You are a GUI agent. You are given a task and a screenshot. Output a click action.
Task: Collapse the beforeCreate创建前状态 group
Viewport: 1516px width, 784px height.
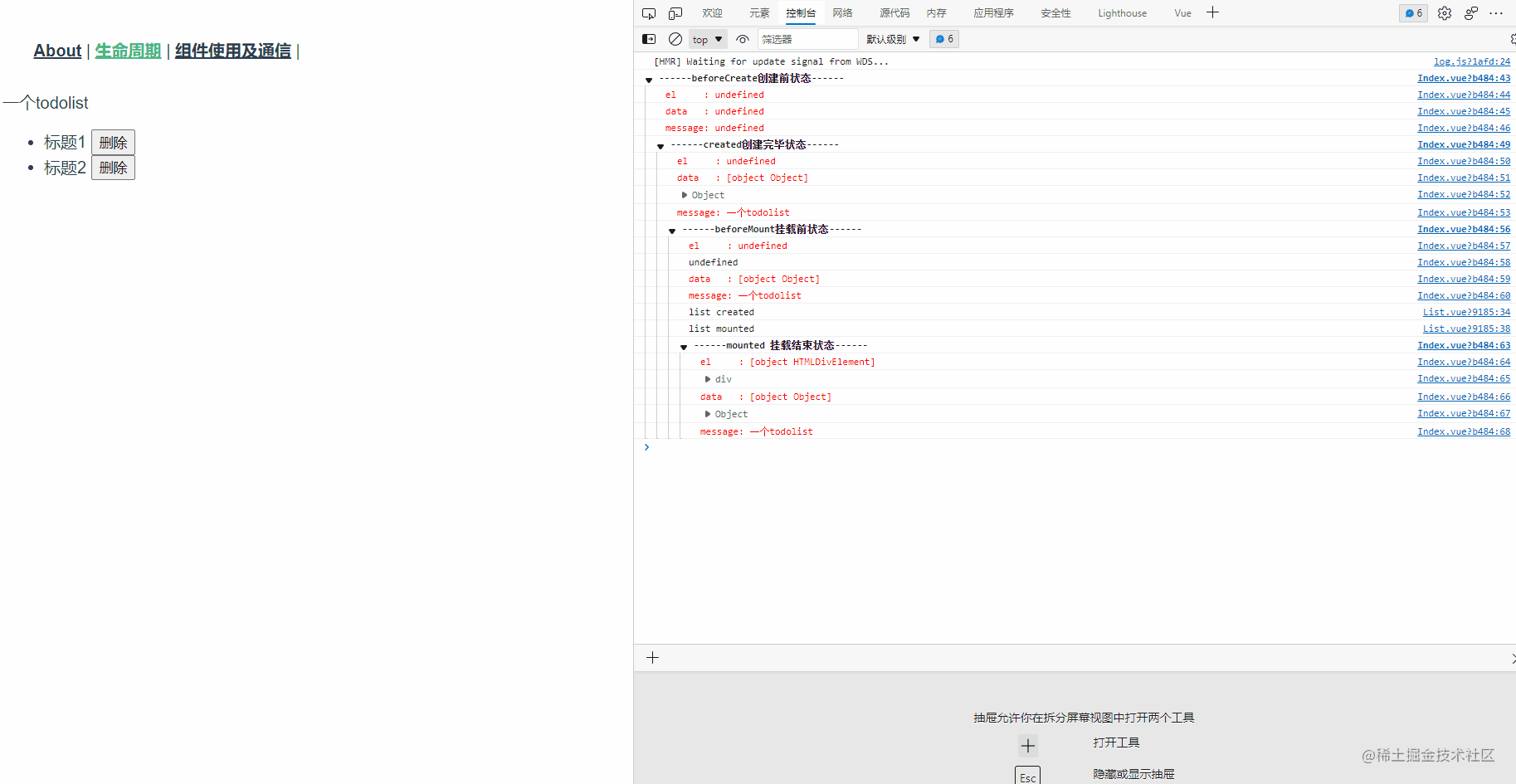(x=649, y=79)
